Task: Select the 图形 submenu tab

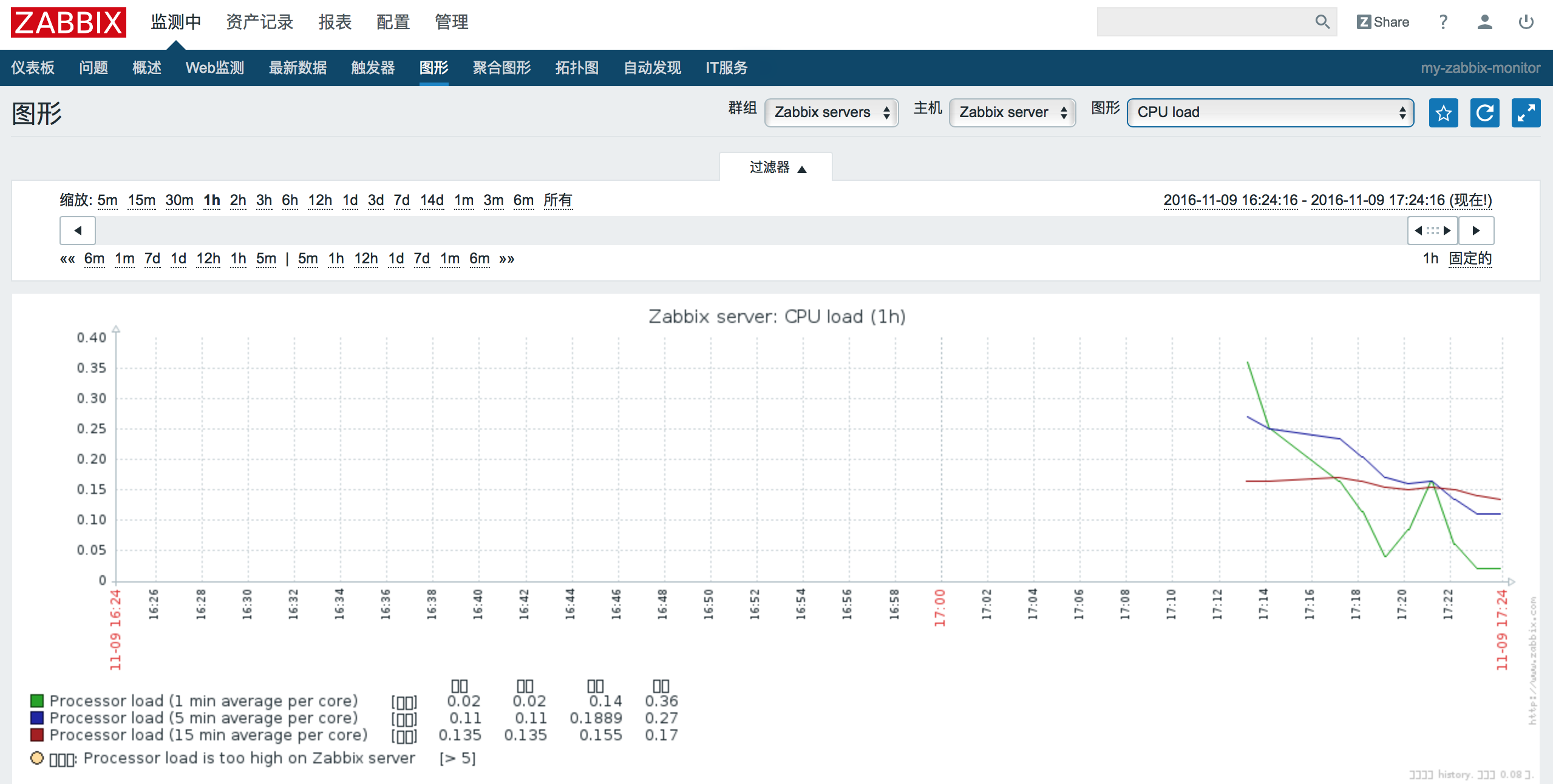Action: [x=433, y=67]
